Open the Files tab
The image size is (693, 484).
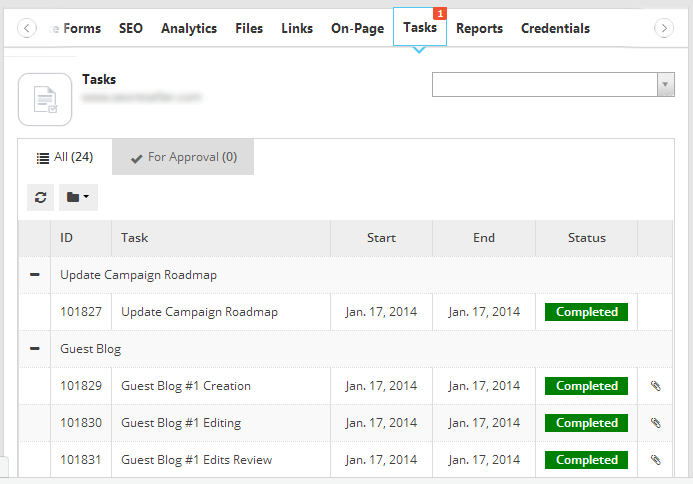click(249, 28)
